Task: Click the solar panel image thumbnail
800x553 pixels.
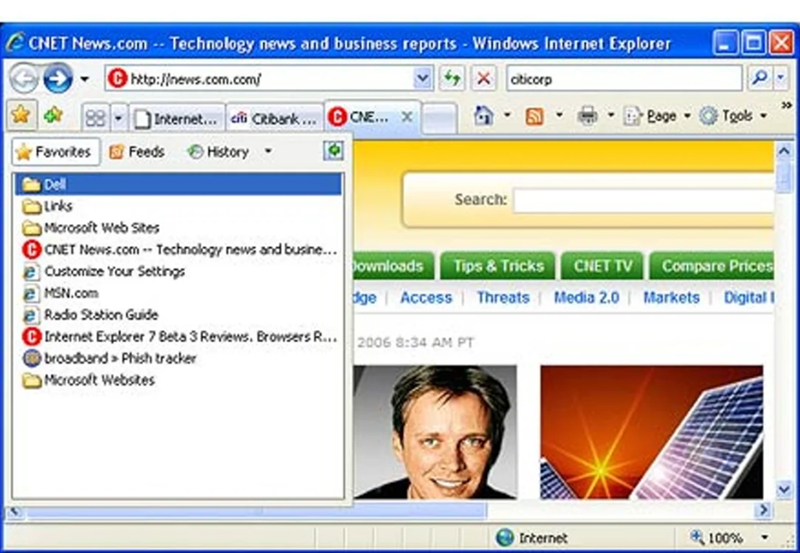Action: click(652, 432)
